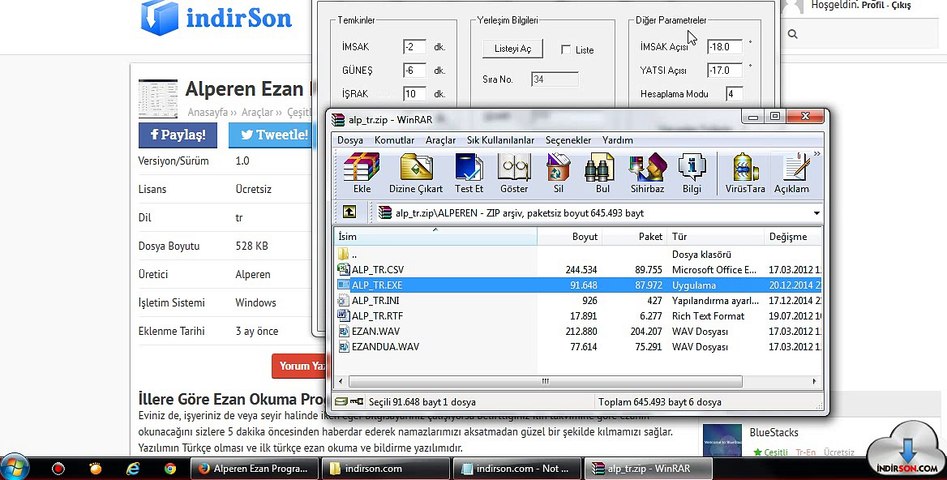Select EZANDUA.WAV file row
The width and height of the screenshot is (947, 480).
(579, 347)
